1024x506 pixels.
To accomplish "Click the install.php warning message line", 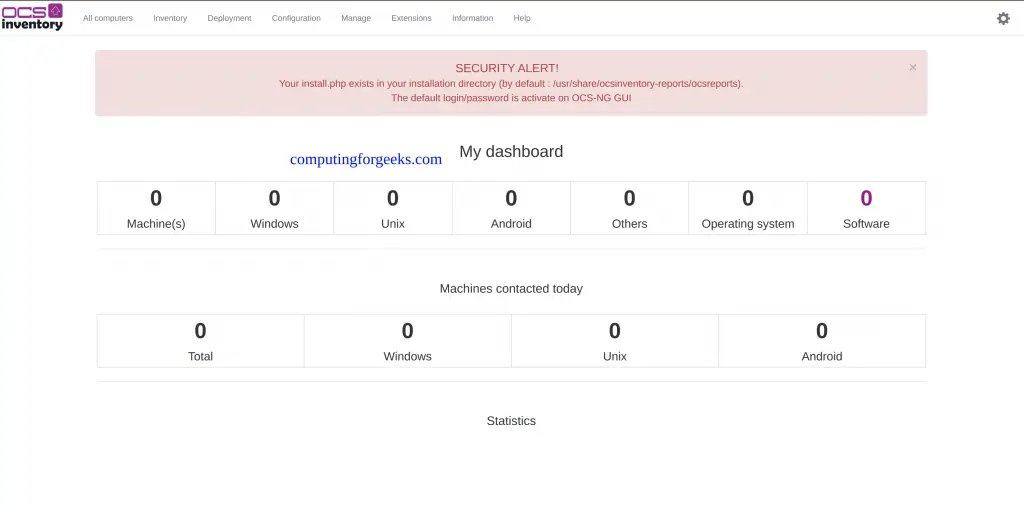I will (511, 84).
